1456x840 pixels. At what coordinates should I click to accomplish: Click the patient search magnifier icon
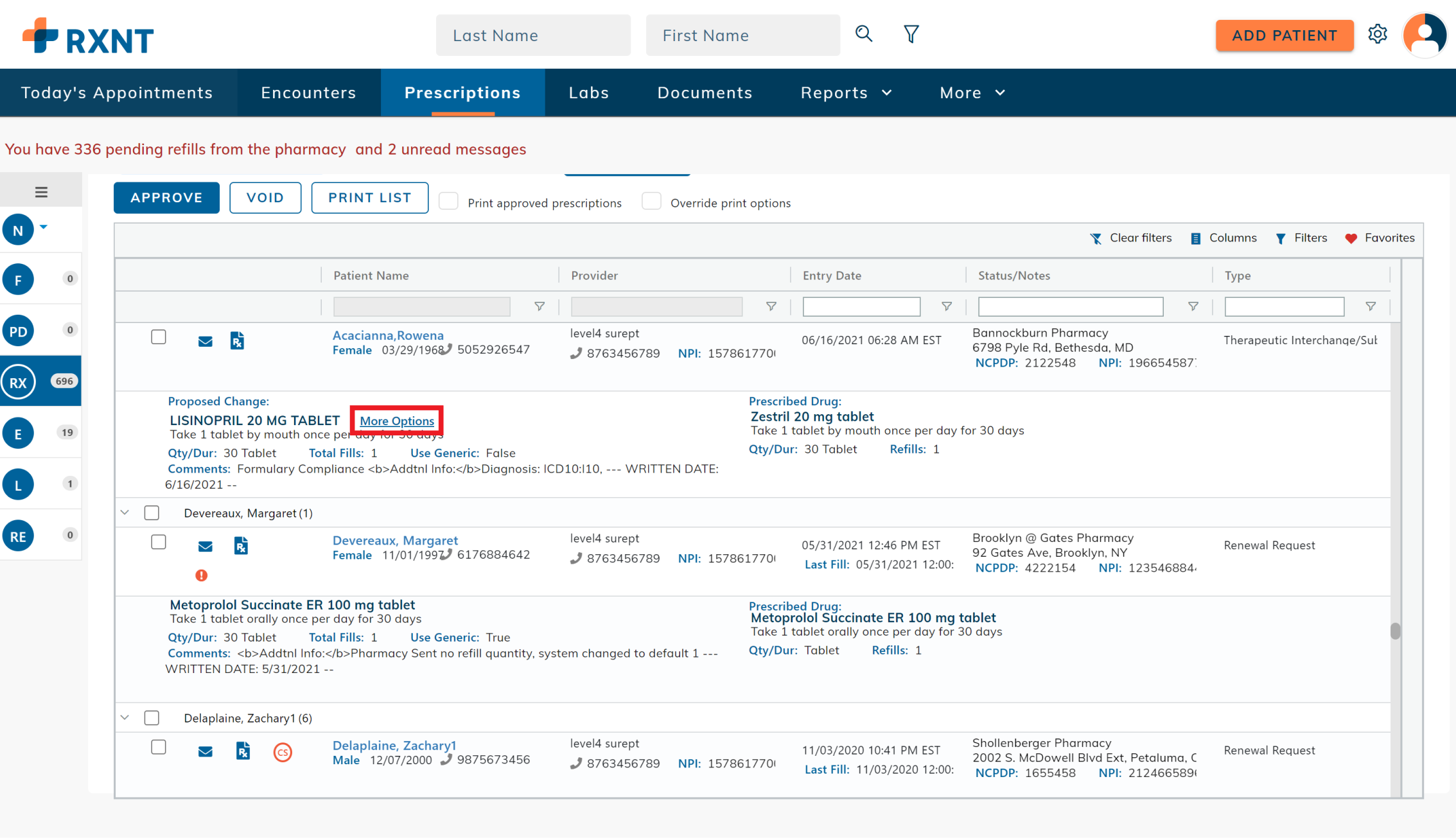pyautogui.click(x=864, y=34)
